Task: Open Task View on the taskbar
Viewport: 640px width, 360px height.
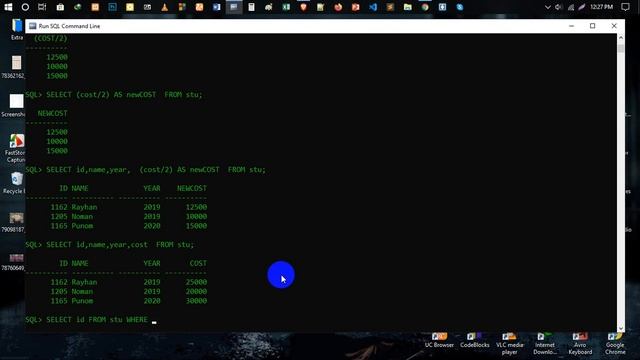Action: tap(42, 7)
